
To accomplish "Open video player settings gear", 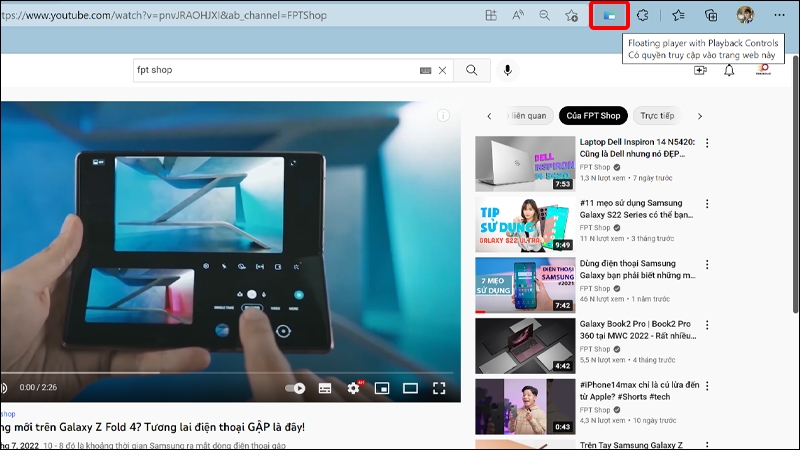I will [x=353, y=388].
